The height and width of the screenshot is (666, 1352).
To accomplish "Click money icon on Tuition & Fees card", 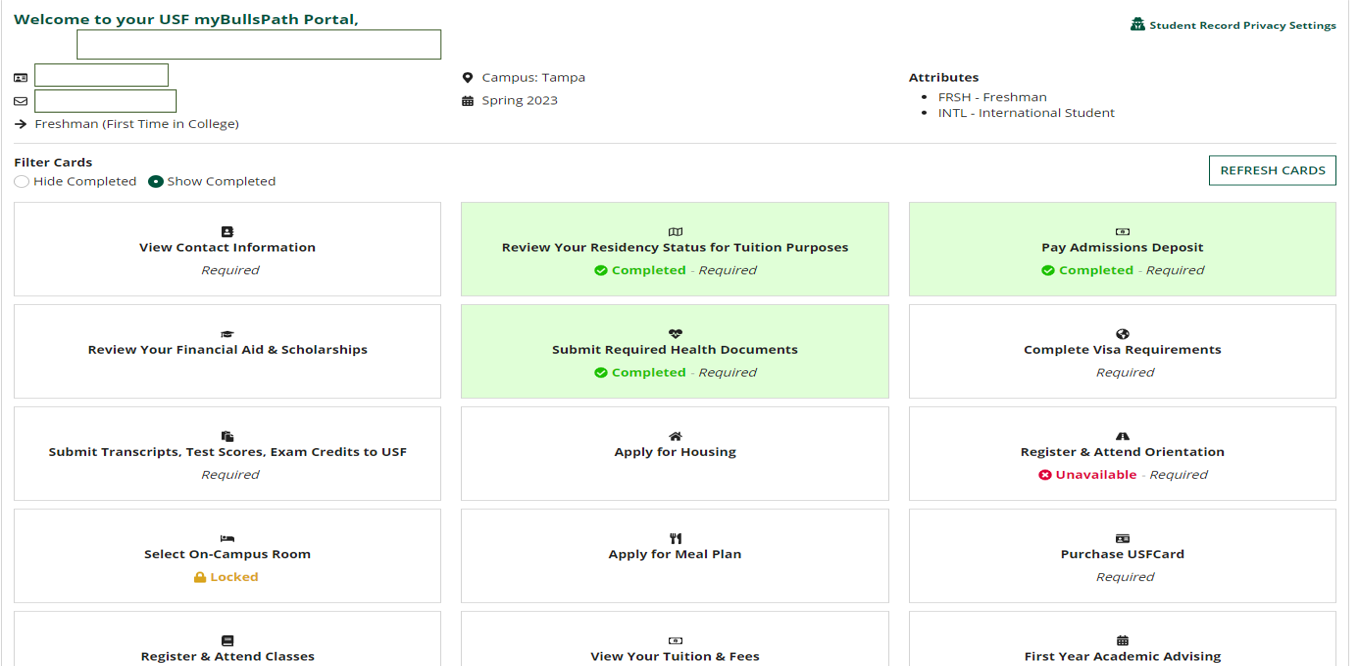I will pos(675,641).
